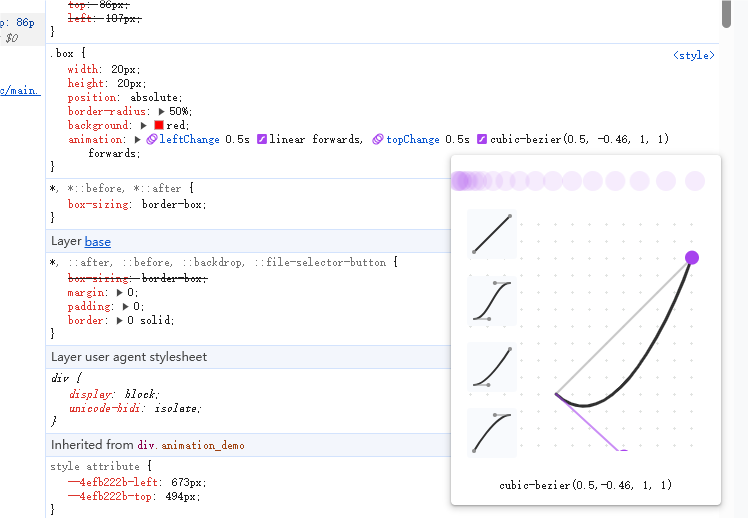Image resolution: width=748 pixels, height=518 pixels.
Task: Expand the background shorthand property
Action: click(144, 125)
